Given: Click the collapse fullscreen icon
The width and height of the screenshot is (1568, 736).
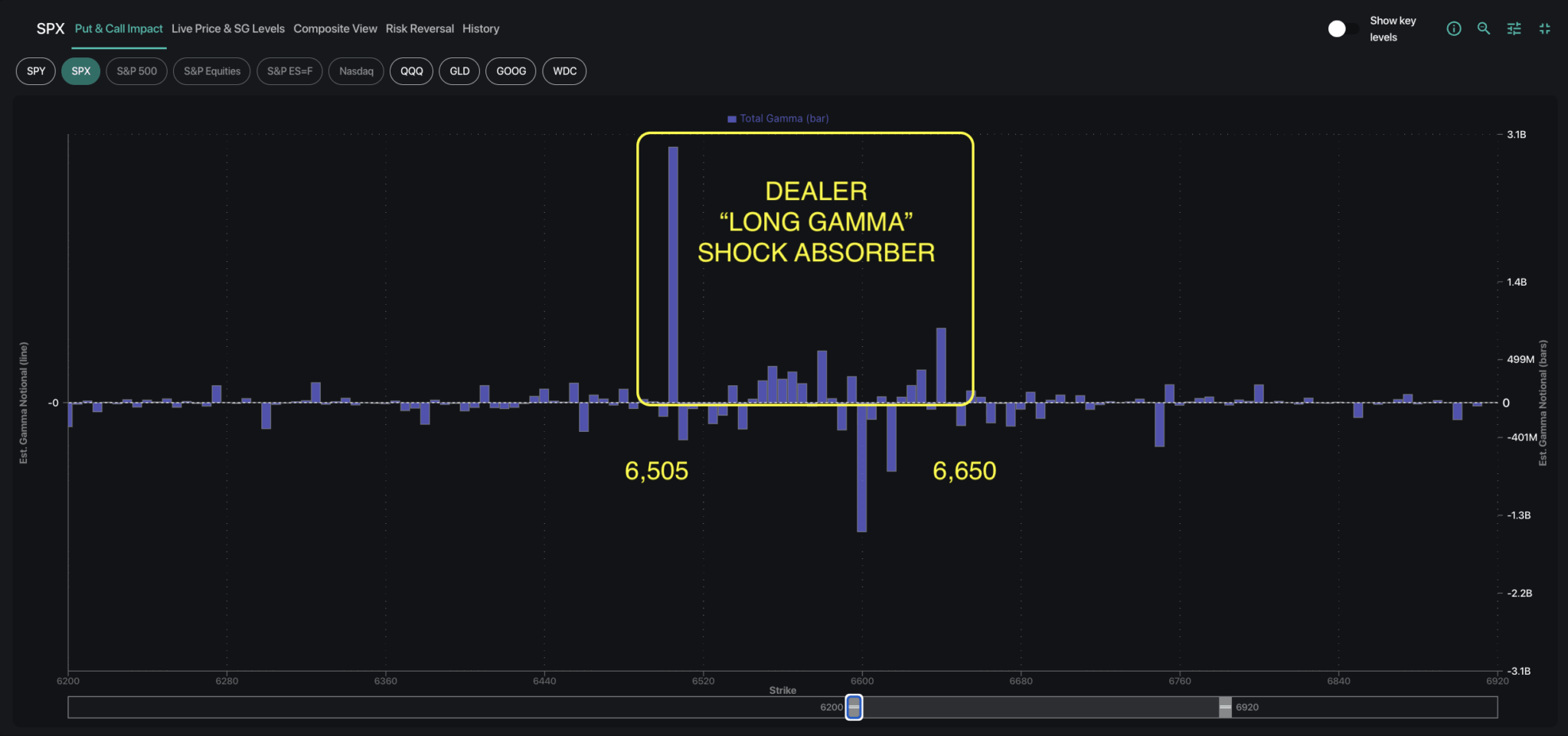Looking at the screenshot, I should pos(1545,28).
